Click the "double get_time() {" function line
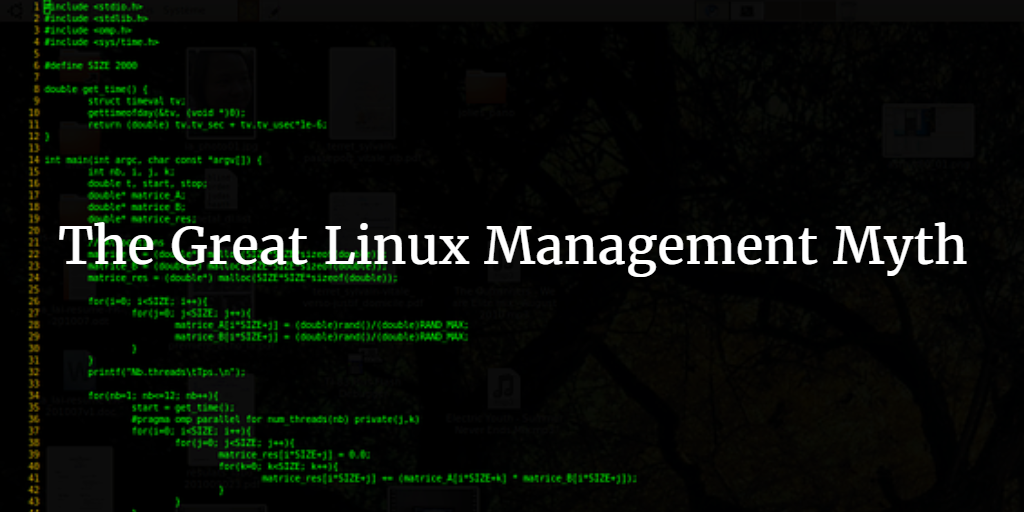1024x512 pixels. pos(96,89)
